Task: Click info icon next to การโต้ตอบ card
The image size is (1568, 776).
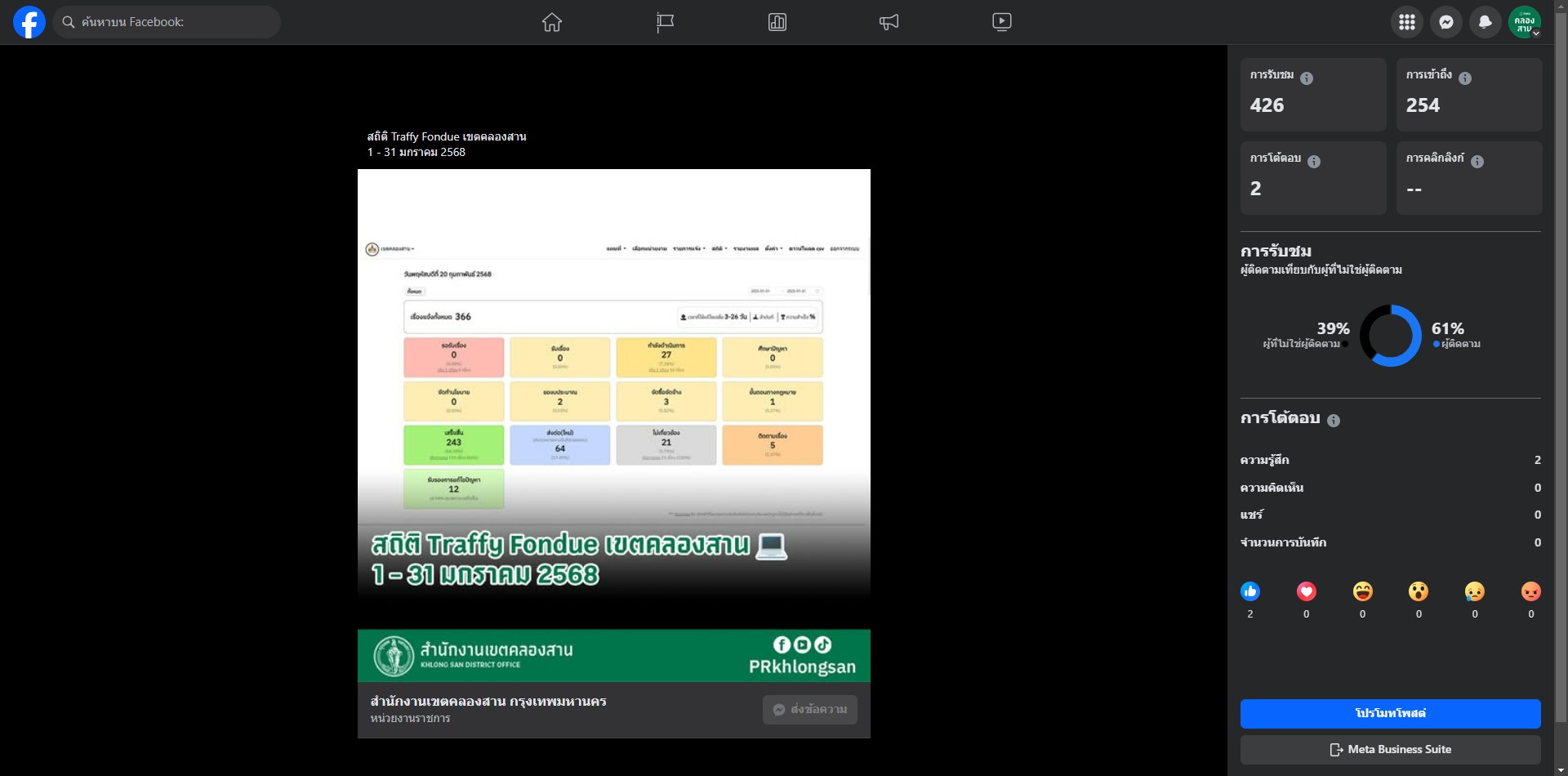Action: click(1314, 162)
